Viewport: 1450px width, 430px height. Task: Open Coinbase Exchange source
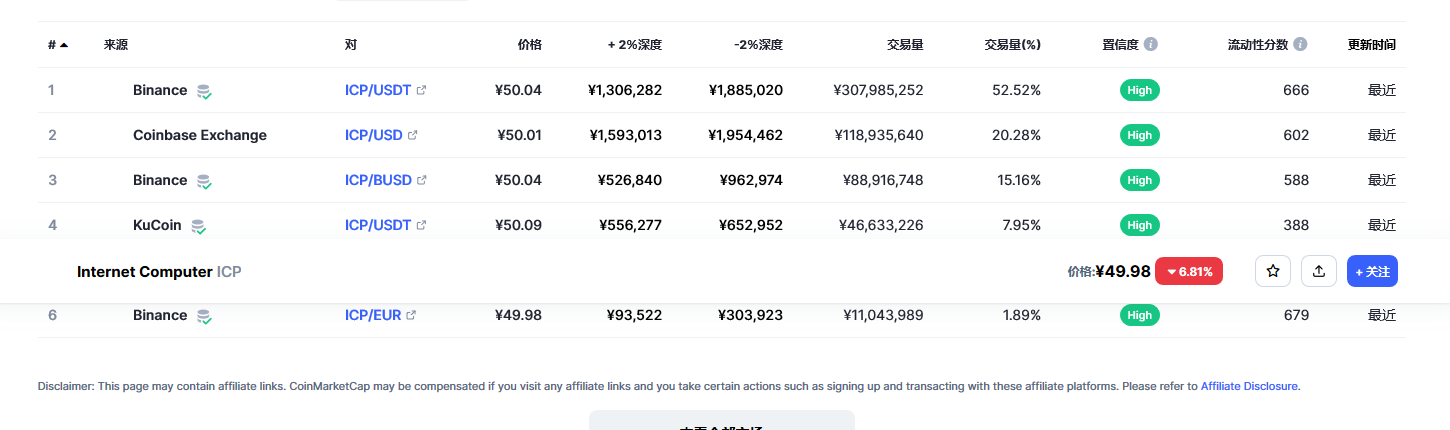click(x=200, y=135)
